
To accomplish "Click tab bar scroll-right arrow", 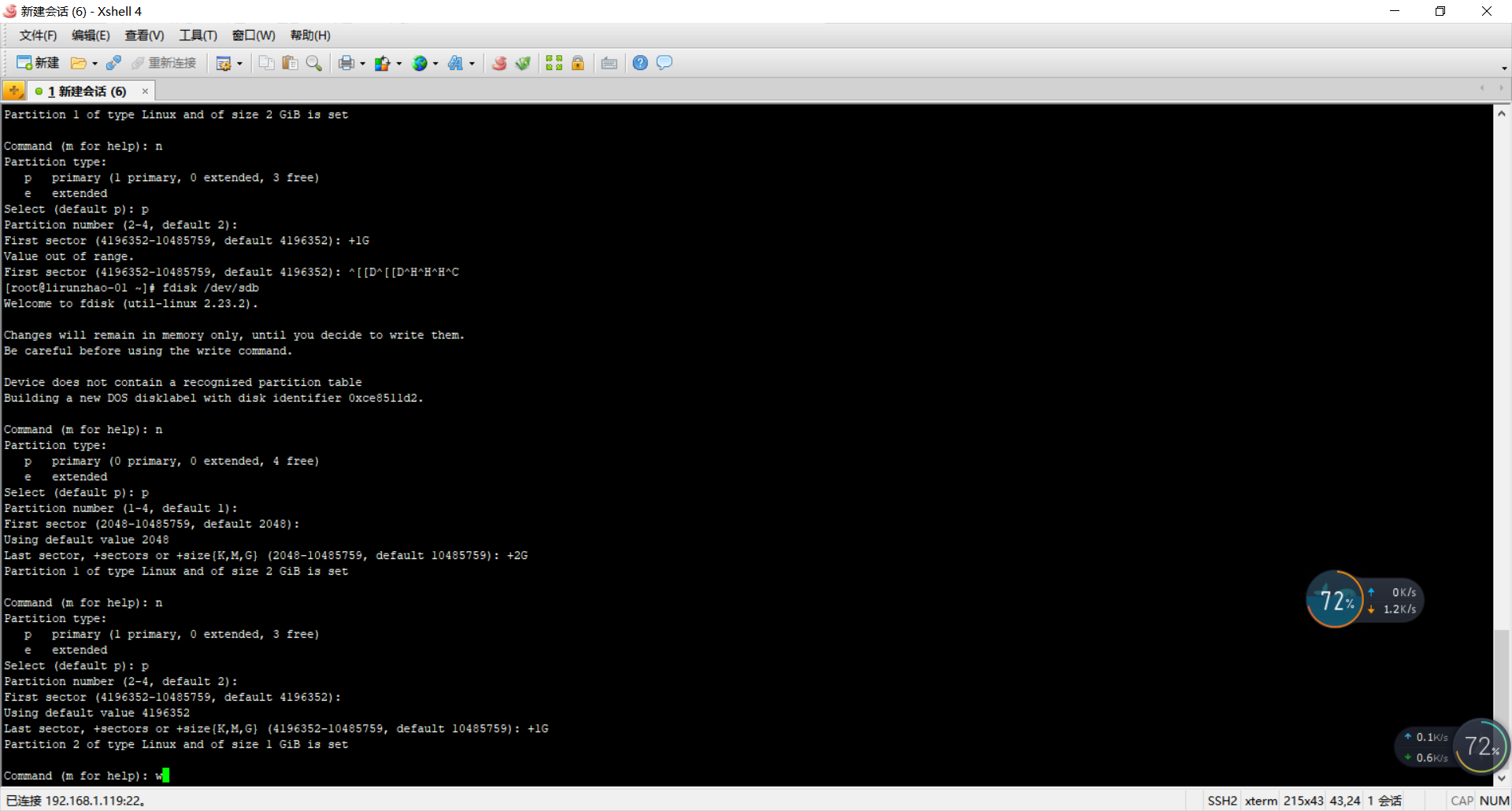I will (x=1501, y=88).
